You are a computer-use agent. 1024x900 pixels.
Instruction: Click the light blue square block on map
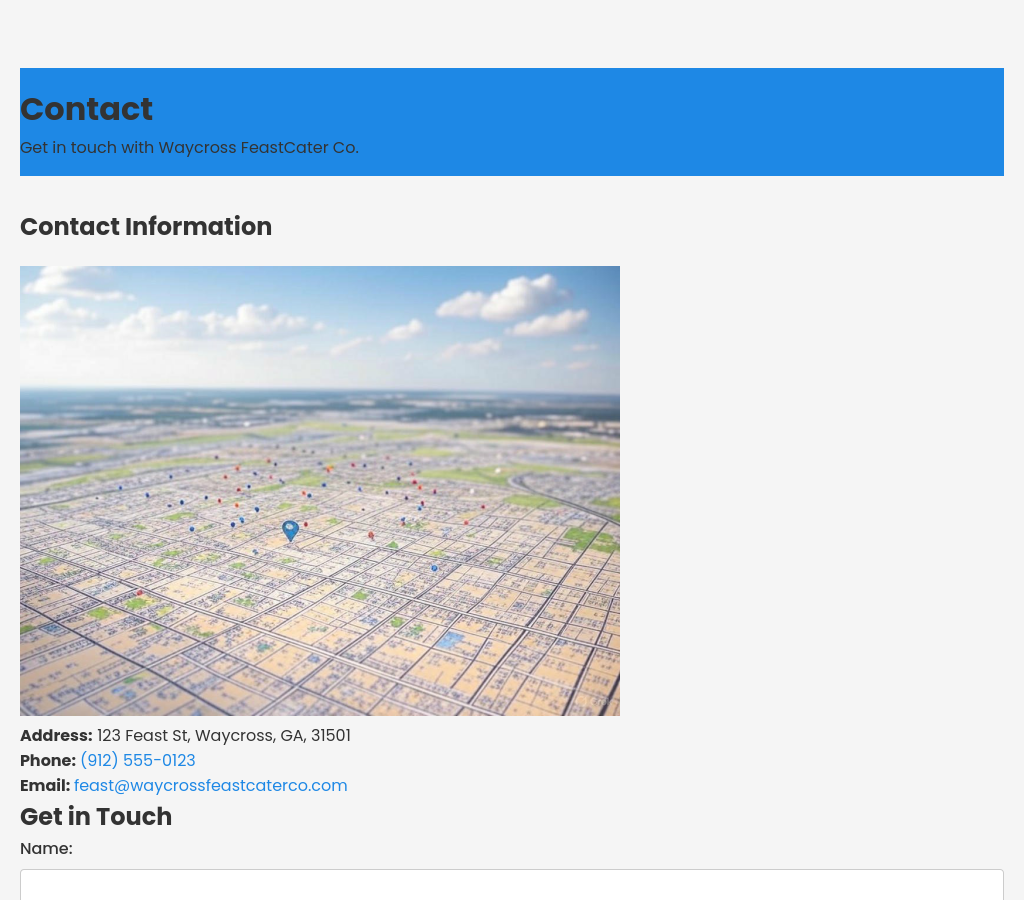tap(450, 638)
